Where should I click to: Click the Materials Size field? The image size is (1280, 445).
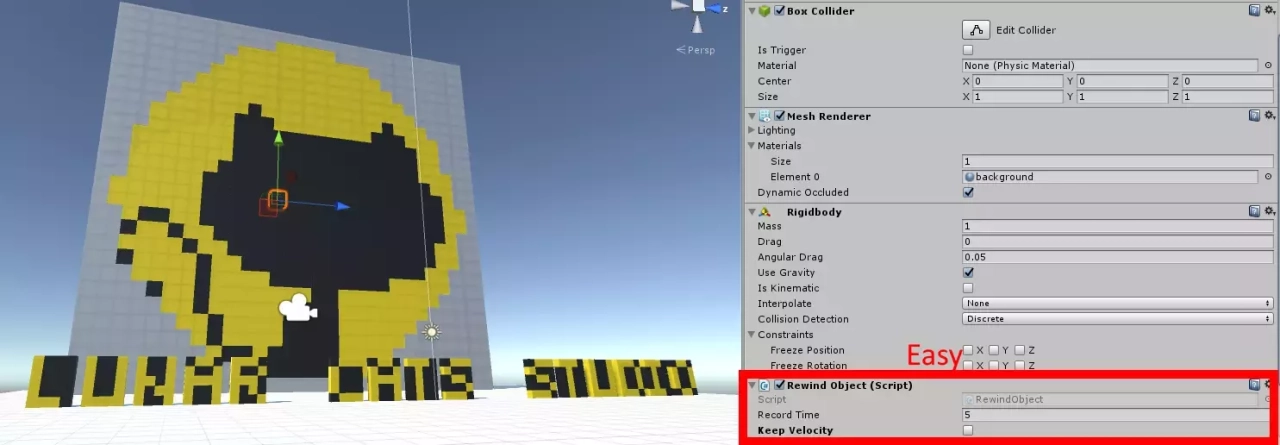1118,161
